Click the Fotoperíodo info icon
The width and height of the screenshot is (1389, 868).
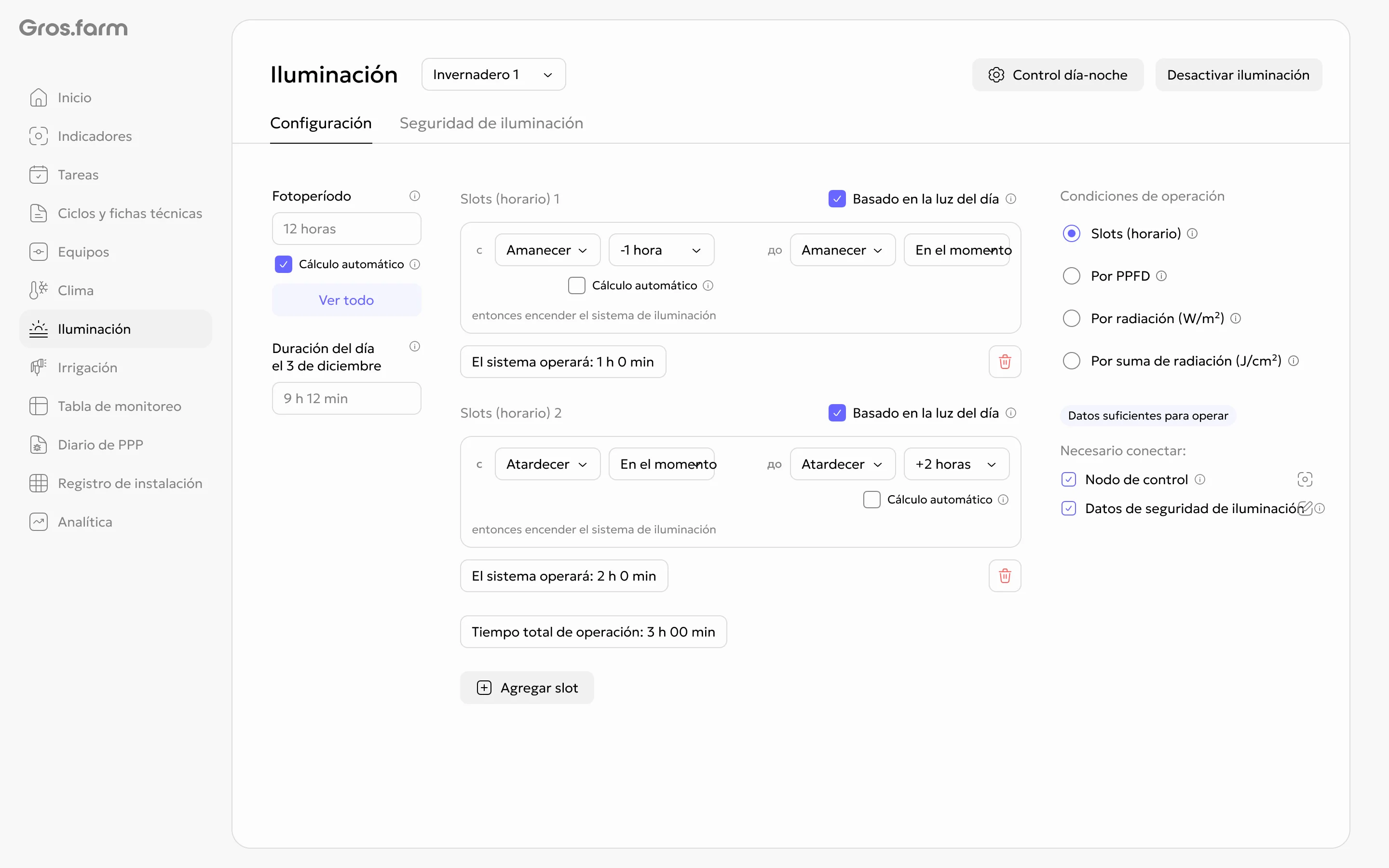tap(414, 196)
